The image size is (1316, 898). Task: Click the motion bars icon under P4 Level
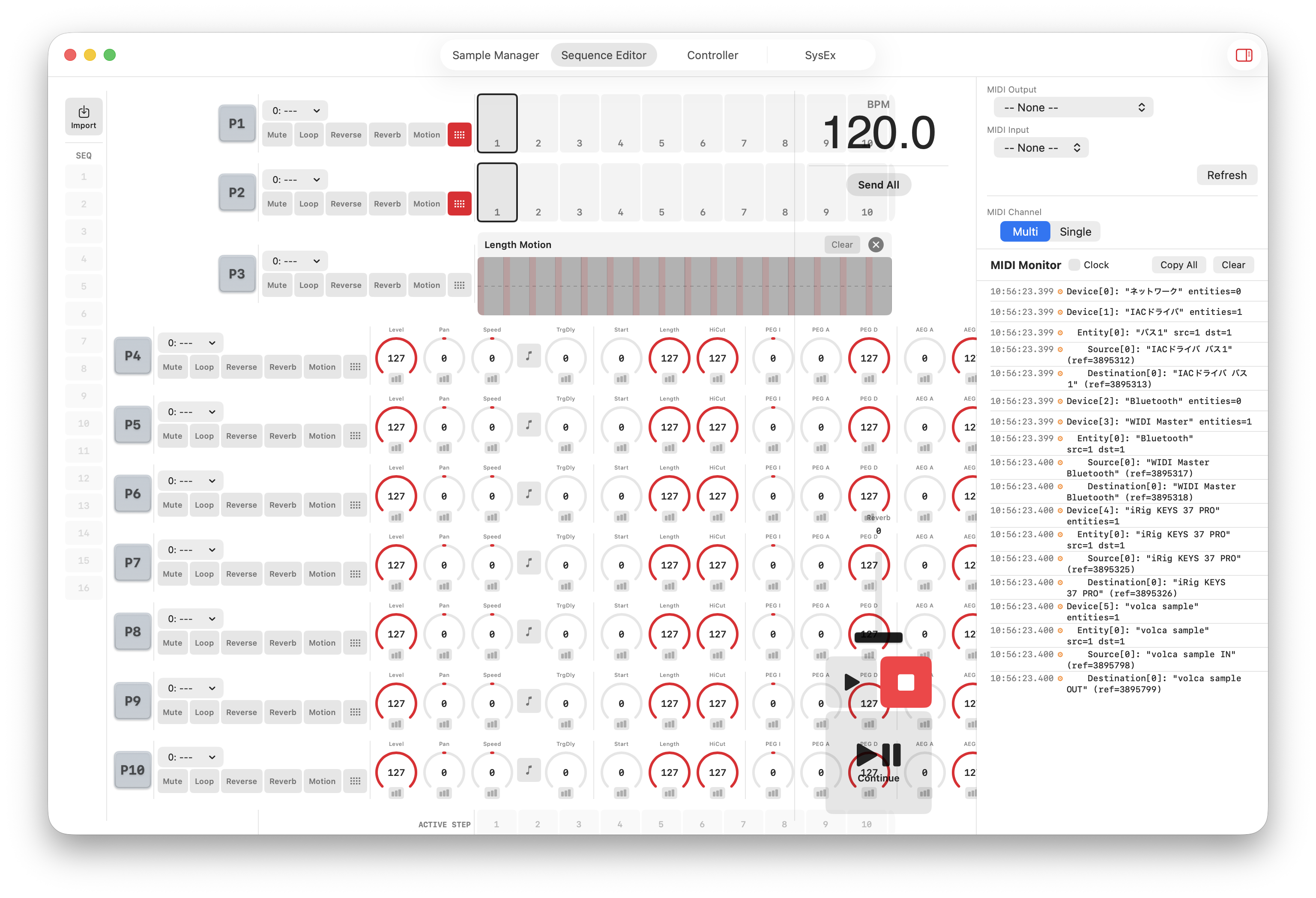tap(396, 379)
